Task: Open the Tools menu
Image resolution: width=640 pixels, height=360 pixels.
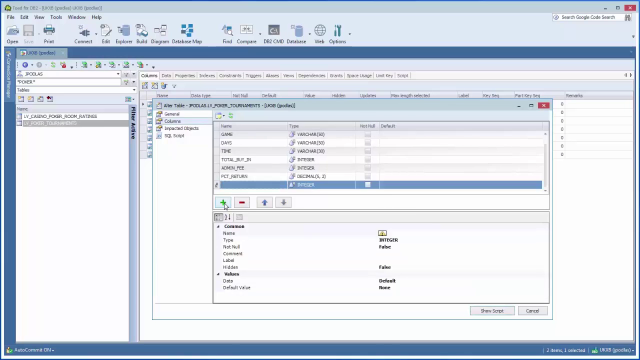Action: (x=56, y=17)
